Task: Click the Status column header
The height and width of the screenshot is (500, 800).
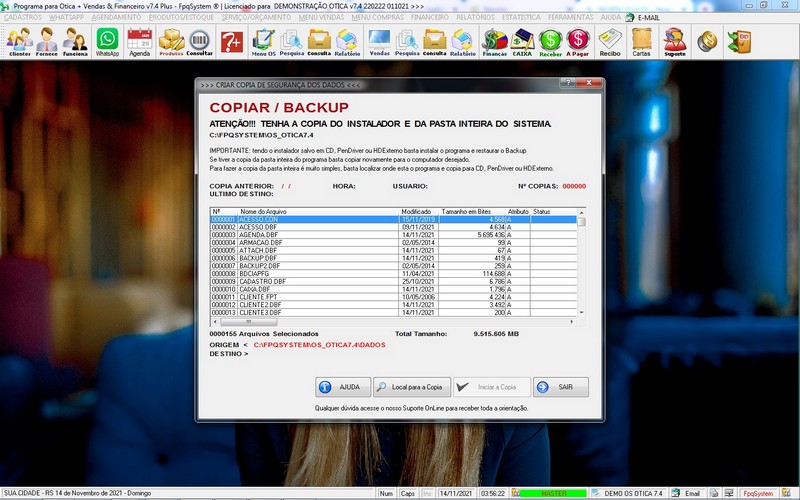Action: coord(554,212)
